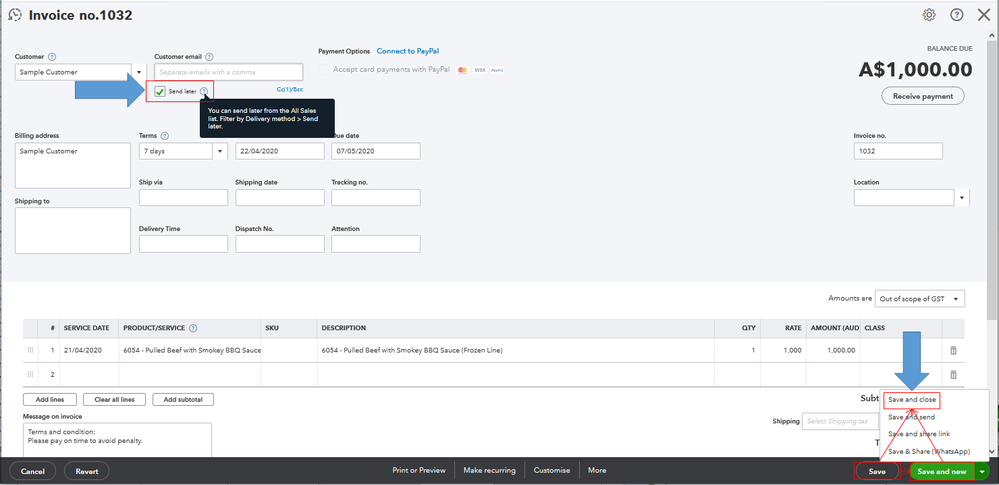Toggle the Send later checkbox

(x=160, y=92)
